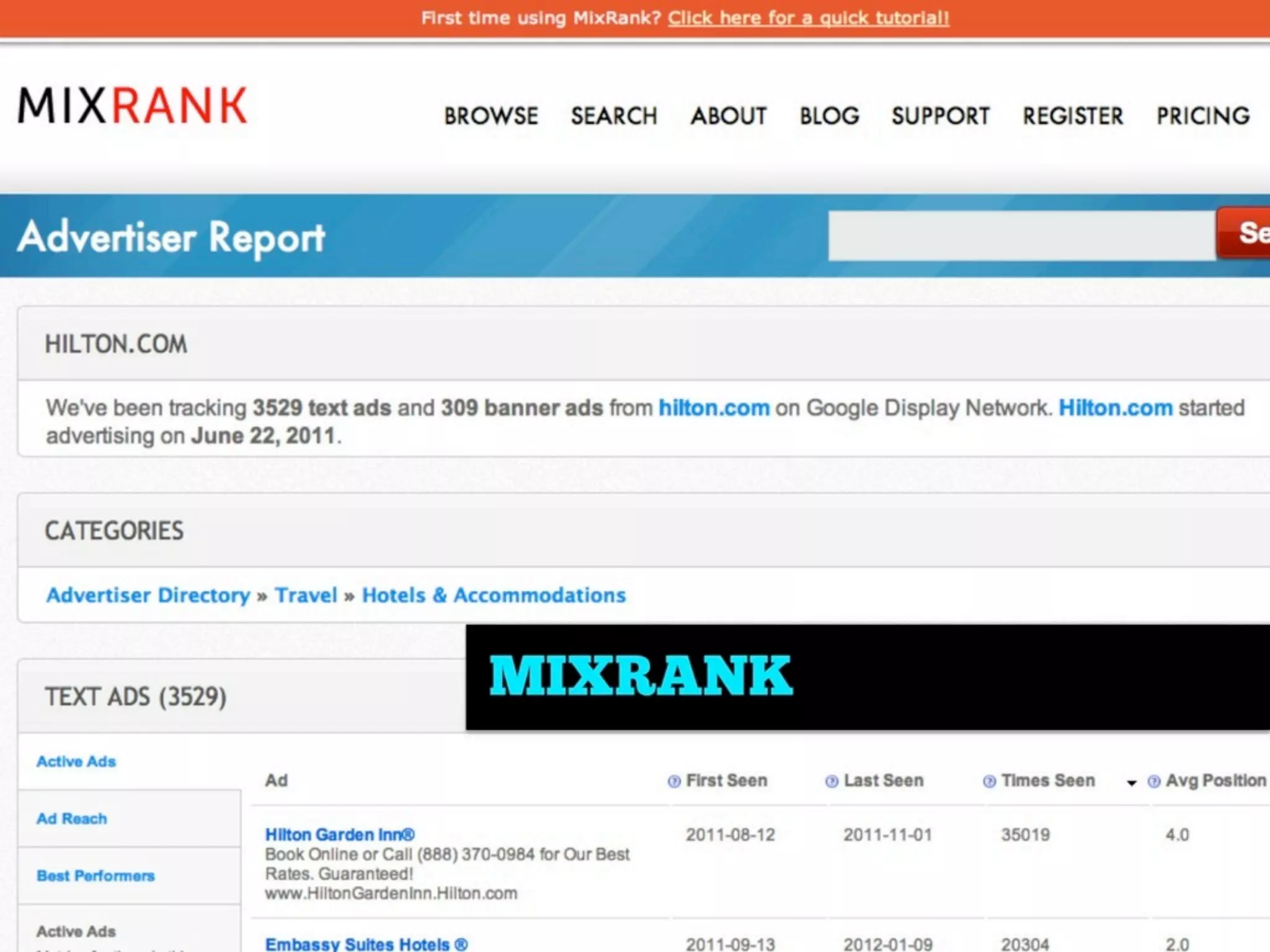
Task: Select the Best Performers tab
Action: (95, 876)
